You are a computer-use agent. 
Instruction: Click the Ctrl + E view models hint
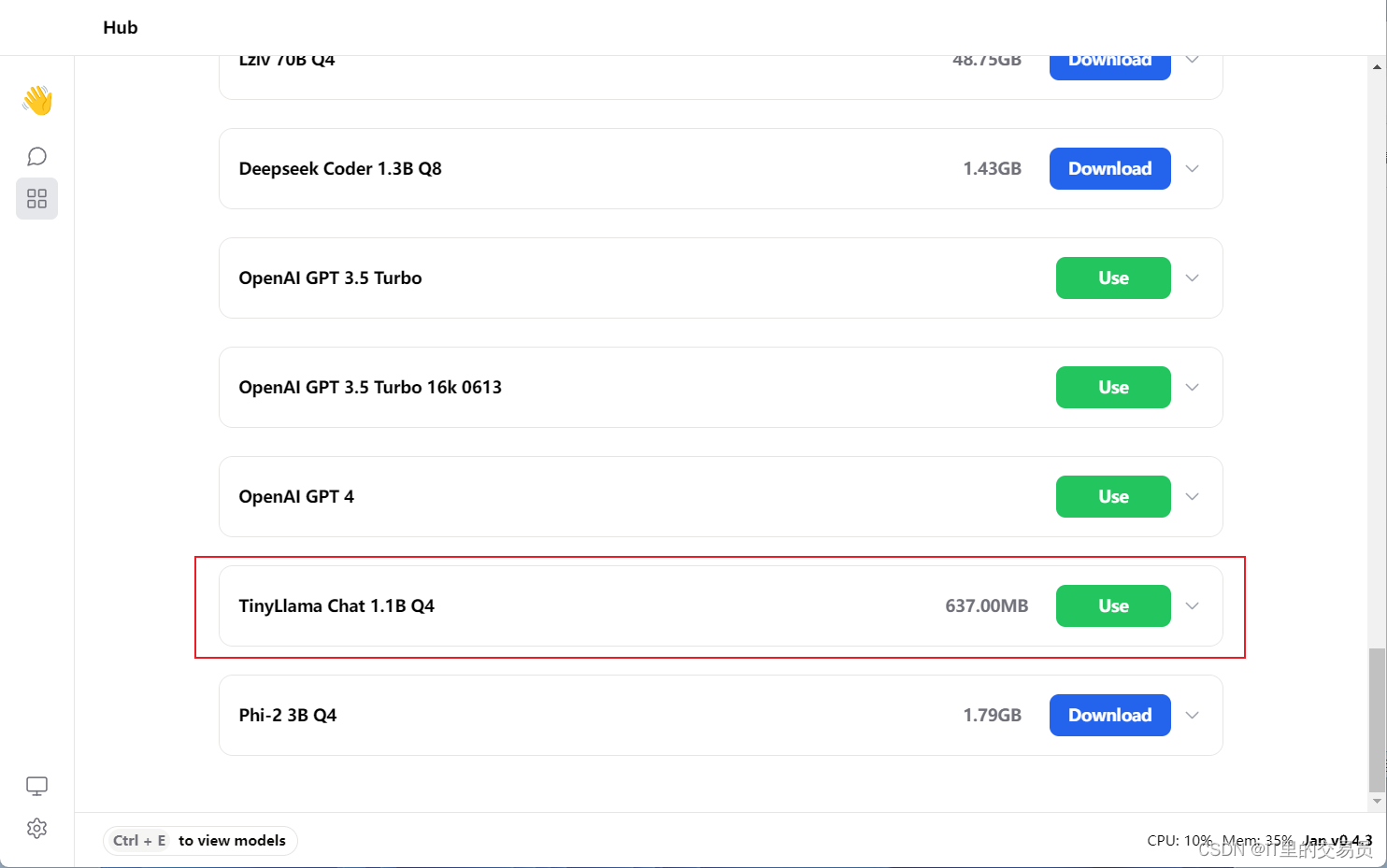pos(200,840)
